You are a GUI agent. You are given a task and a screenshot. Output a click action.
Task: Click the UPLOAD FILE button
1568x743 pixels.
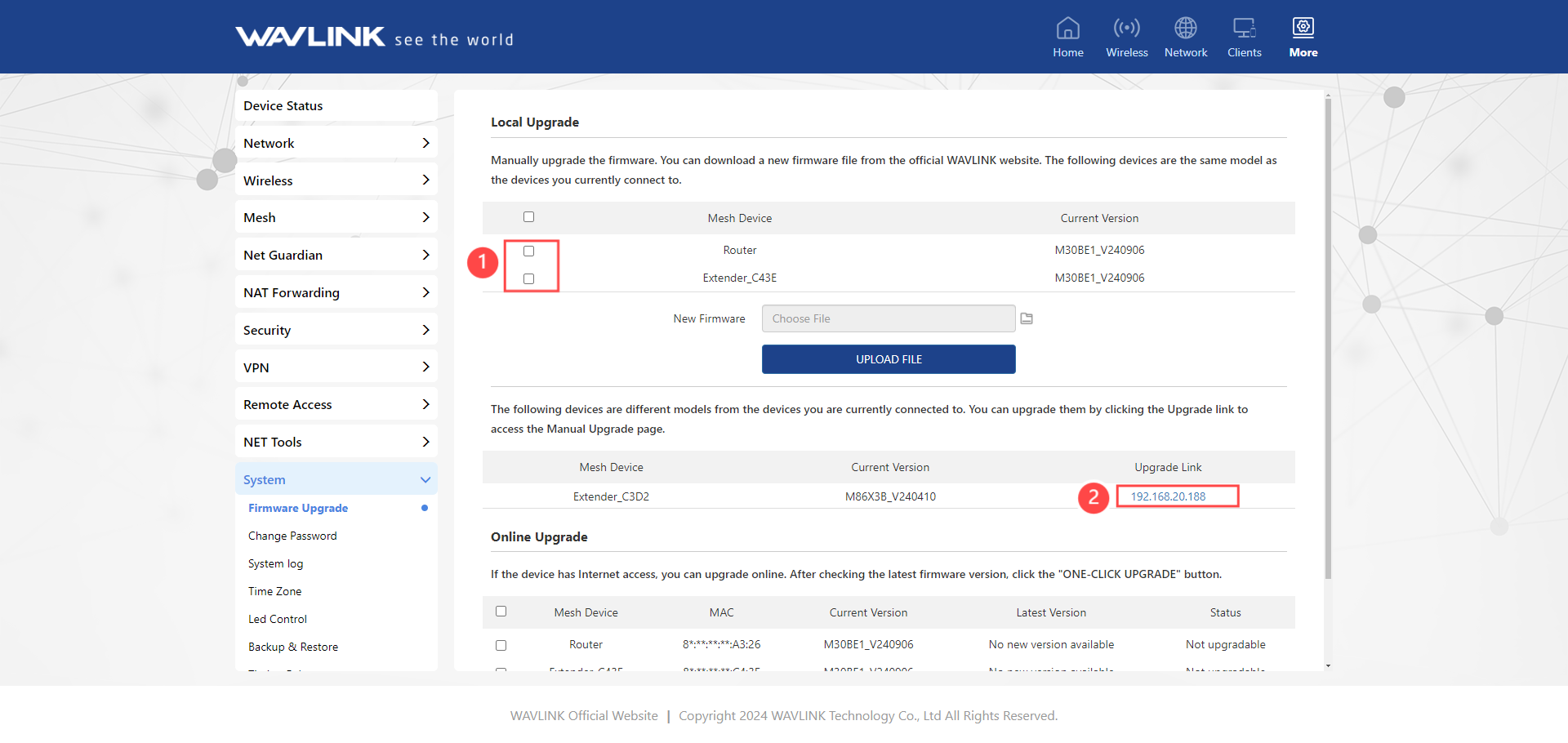889,359
